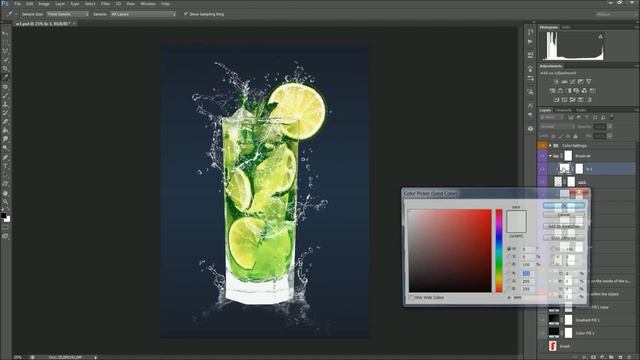Add a Vibrance adjustment
Viewport: 640px width, 360px height.
click(589, 82)
